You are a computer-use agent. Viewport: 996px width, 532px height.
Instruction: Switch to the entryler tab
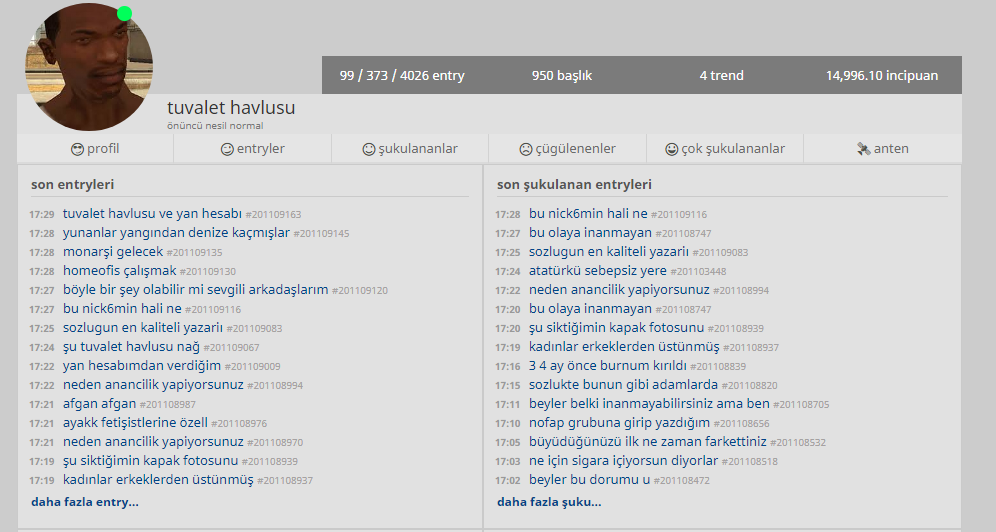click(252, 149)
